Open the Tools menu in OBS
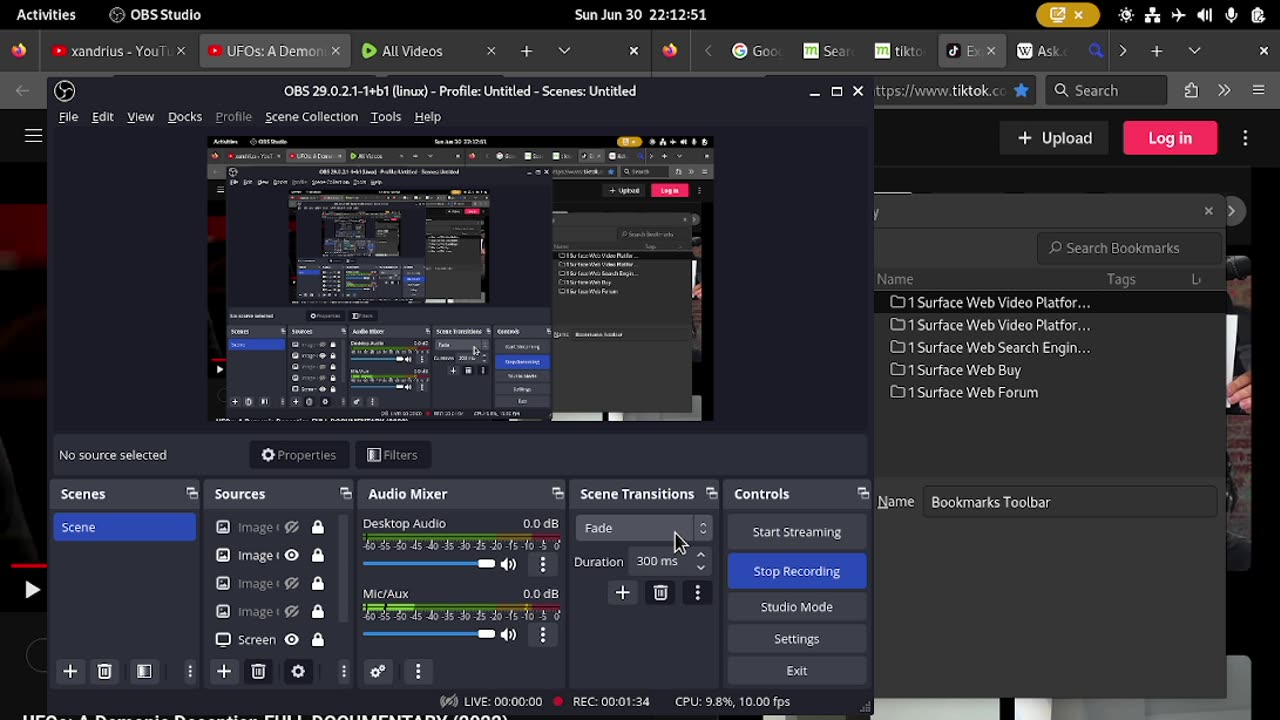1280x720 pixels. 386,117
